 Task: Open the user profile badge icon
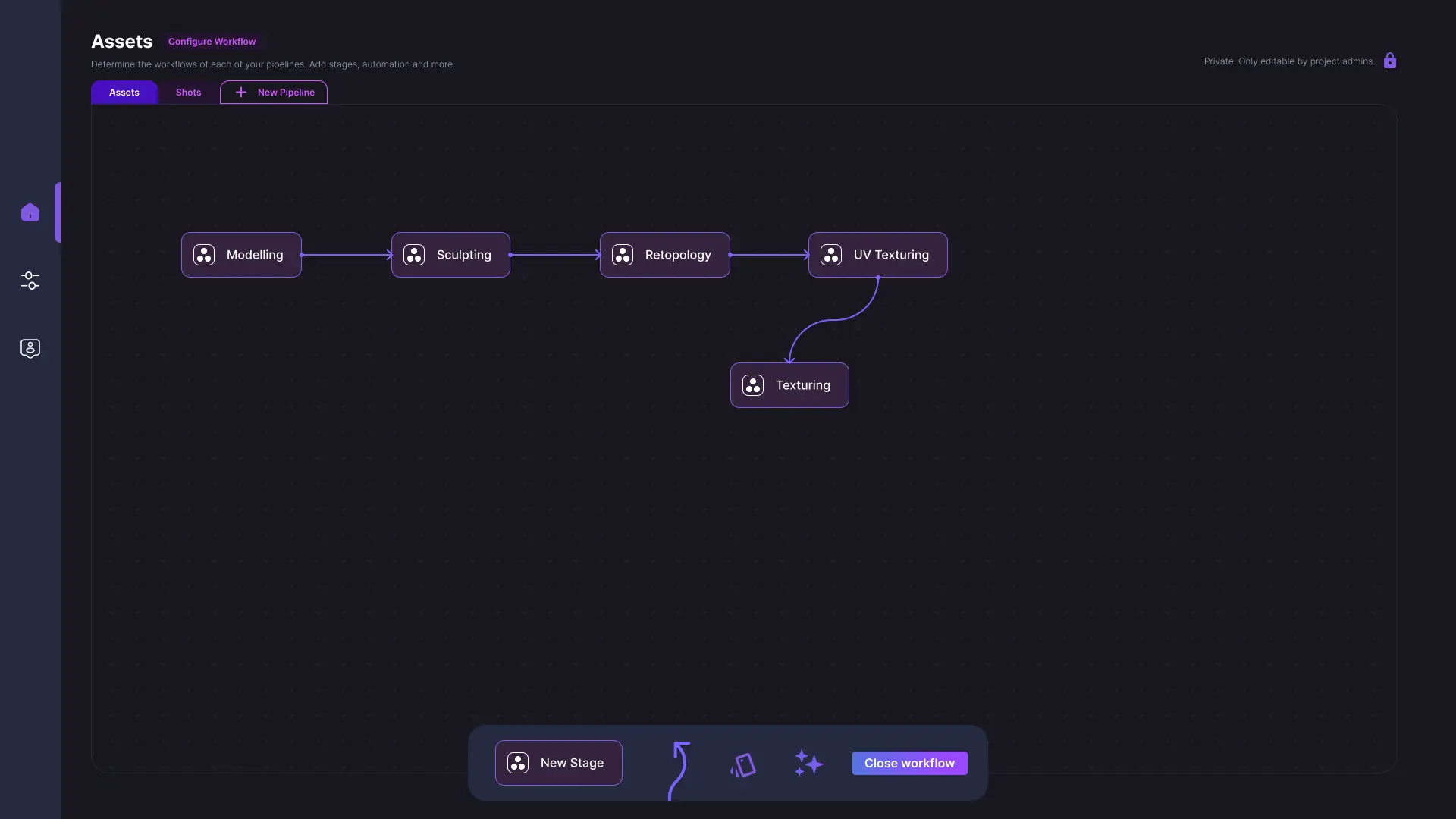[x=30, y=348]
